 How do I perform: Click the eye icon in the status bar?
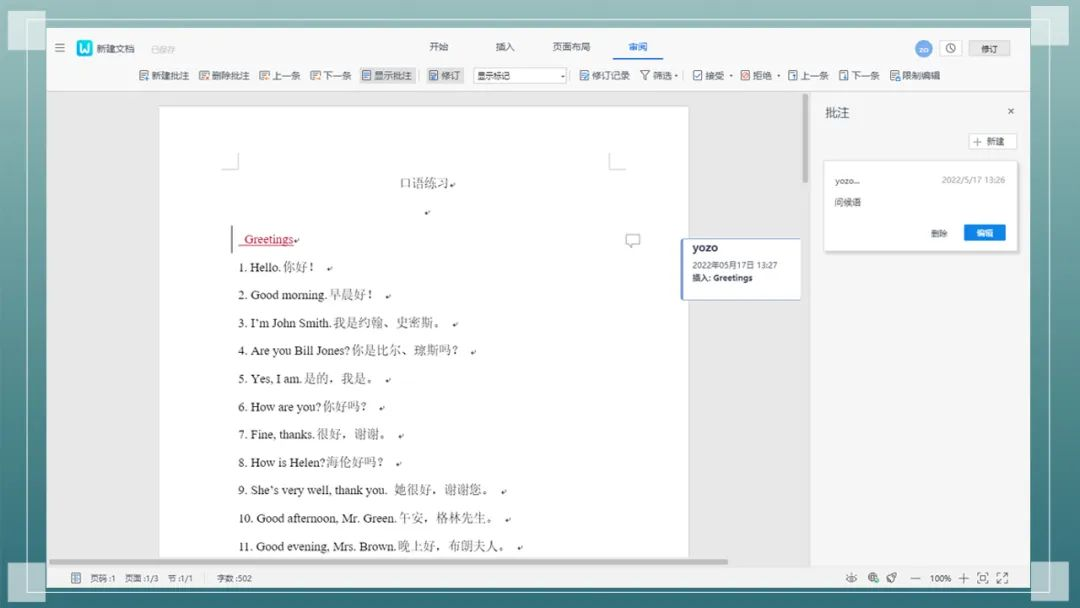[x=852, y=578]
